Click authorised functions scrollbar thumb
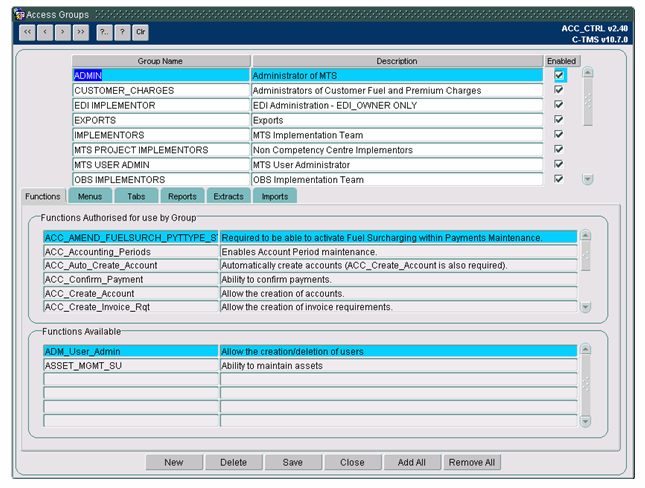645x488 pixels. click(x=585, y=256)
